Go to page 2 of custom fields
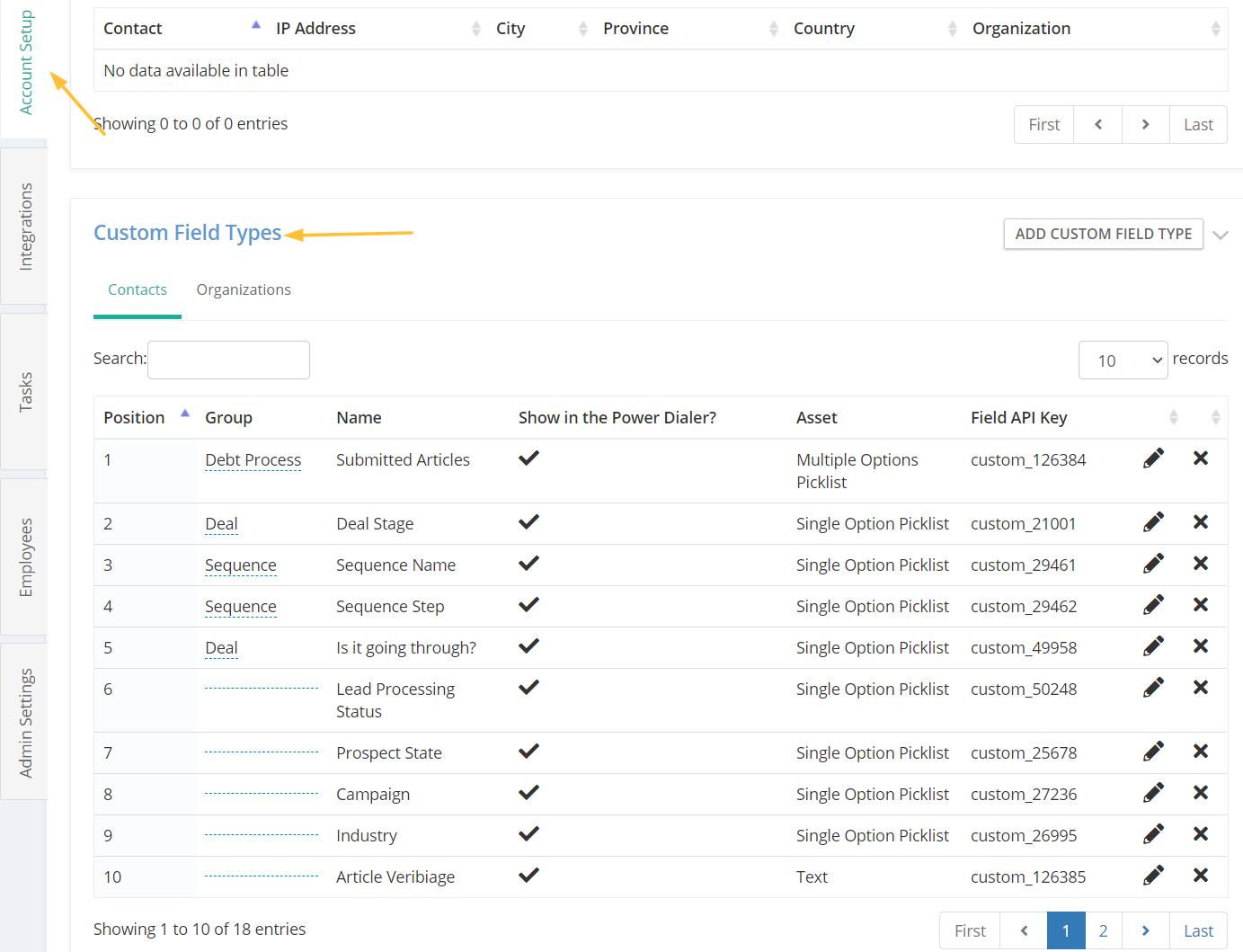1243x952 pixels. (x=1103, y=931)
